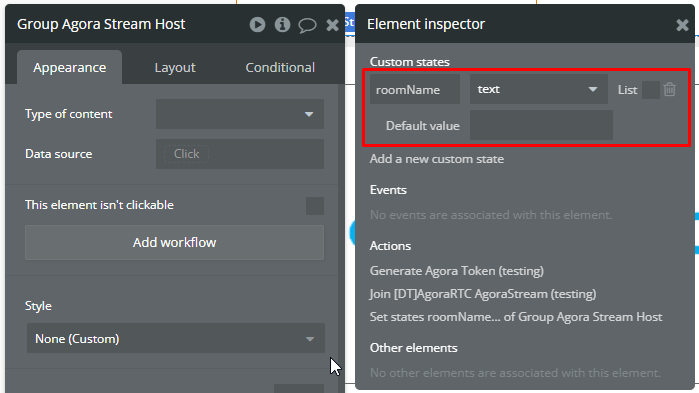Click Add a new custom state
699x393 pixels.
436,159
